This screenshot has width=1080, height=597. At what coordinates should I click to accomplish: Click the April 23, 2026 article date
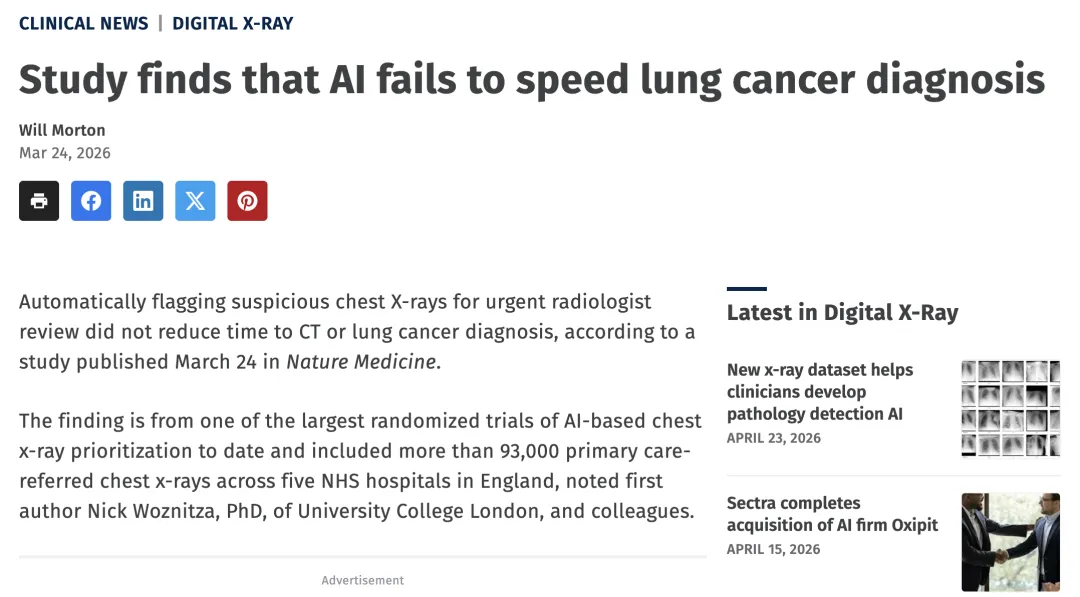point(773,438)
